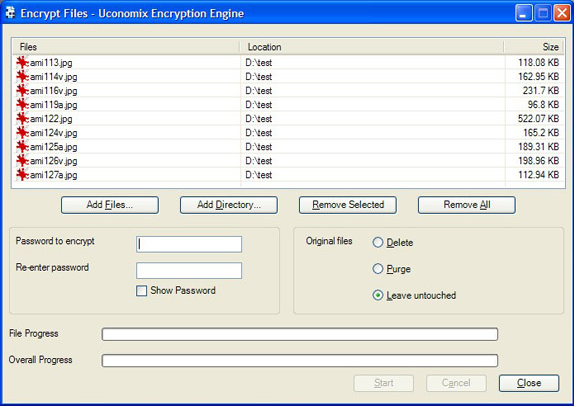Select the Delete original files option
This screenshot has width=574, height=406.
pyautogui.click(x=378, y=242)
